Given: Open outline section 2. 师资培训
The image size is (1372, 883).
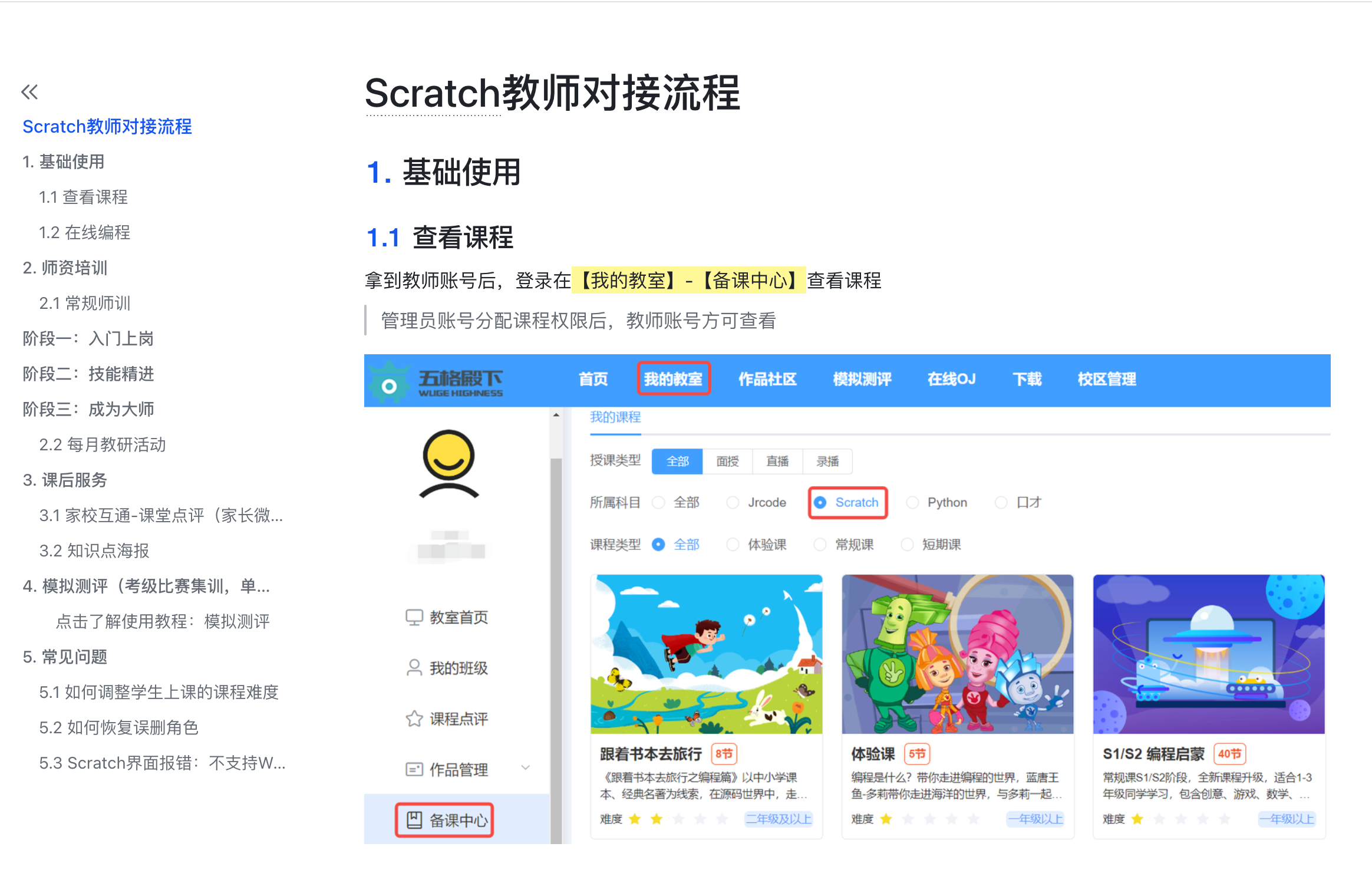Looking at the screenshot, I should click(x=65, y=268).
